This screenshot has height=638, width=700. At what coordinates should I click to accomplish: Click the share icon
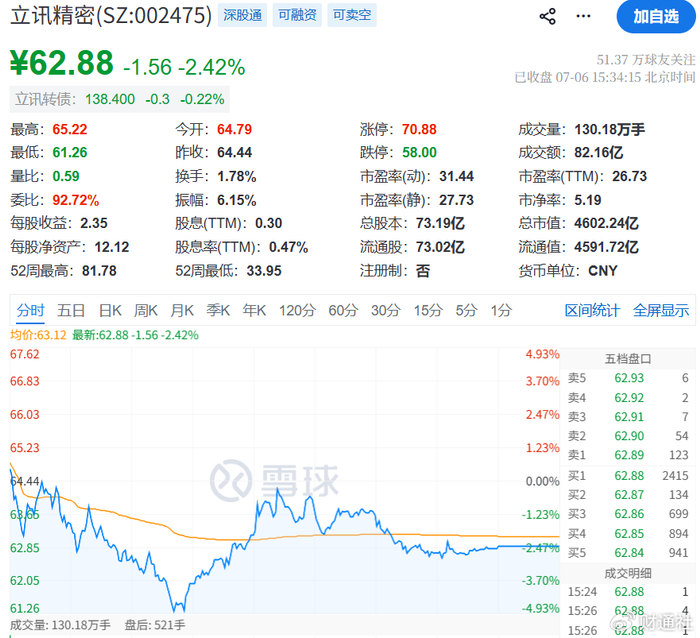[548, 17]
